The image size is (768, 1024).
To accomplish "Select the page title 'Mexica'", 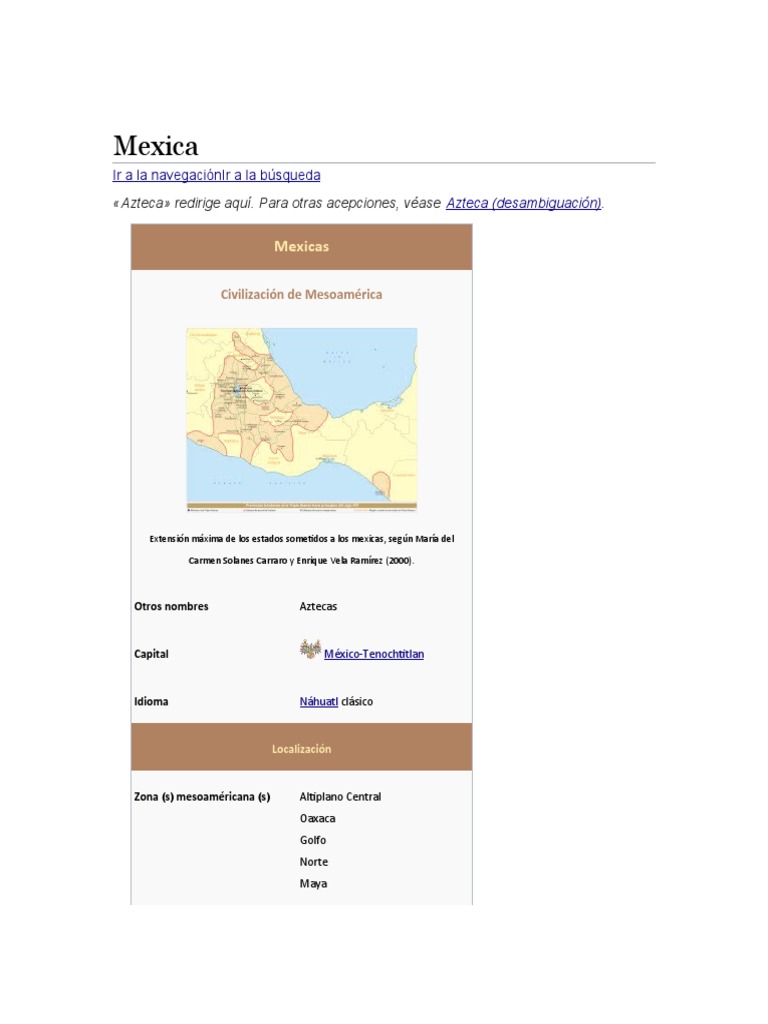I will [155, 146].
